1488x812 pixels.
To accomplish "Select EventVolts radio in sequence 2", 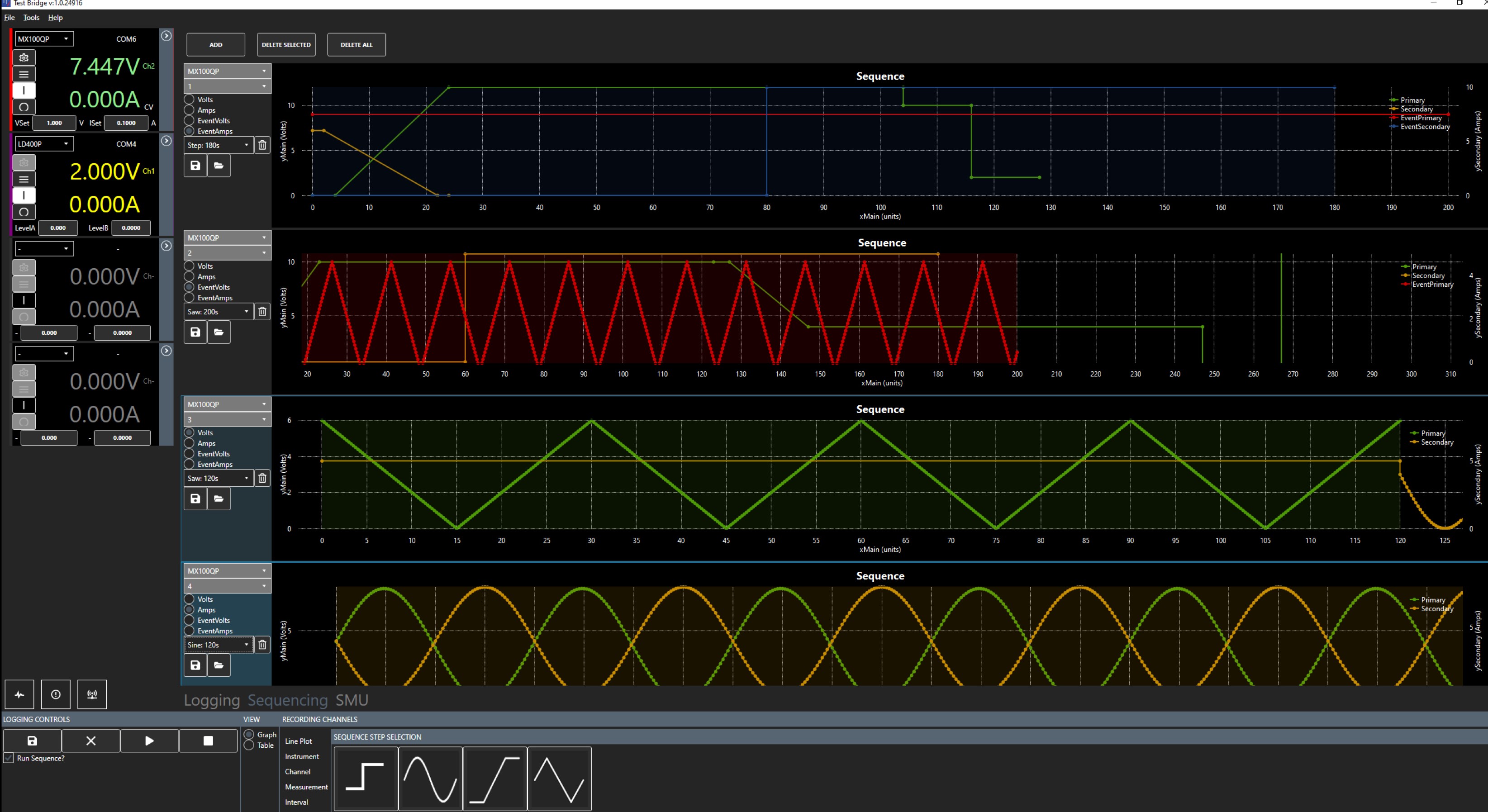I will (190, 287).
